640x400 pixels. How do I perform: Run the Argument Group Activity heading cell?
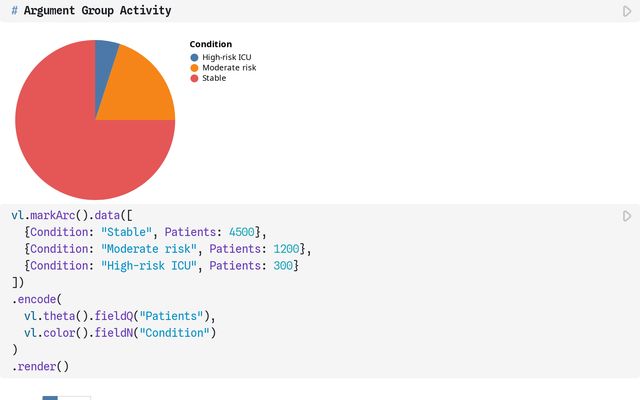[627, 11]
